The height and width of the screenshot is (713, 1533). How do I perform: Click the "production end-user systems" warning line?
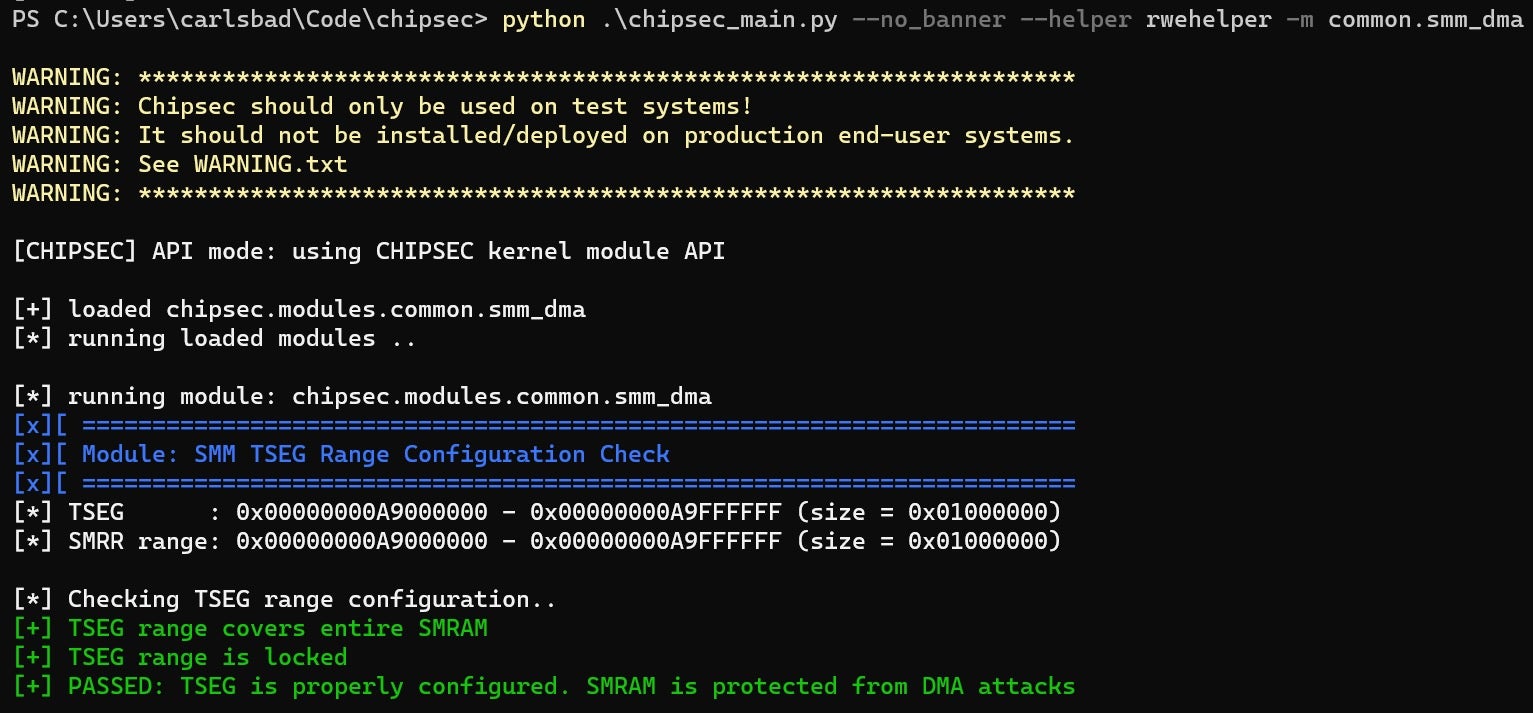(x=605, y=135)
